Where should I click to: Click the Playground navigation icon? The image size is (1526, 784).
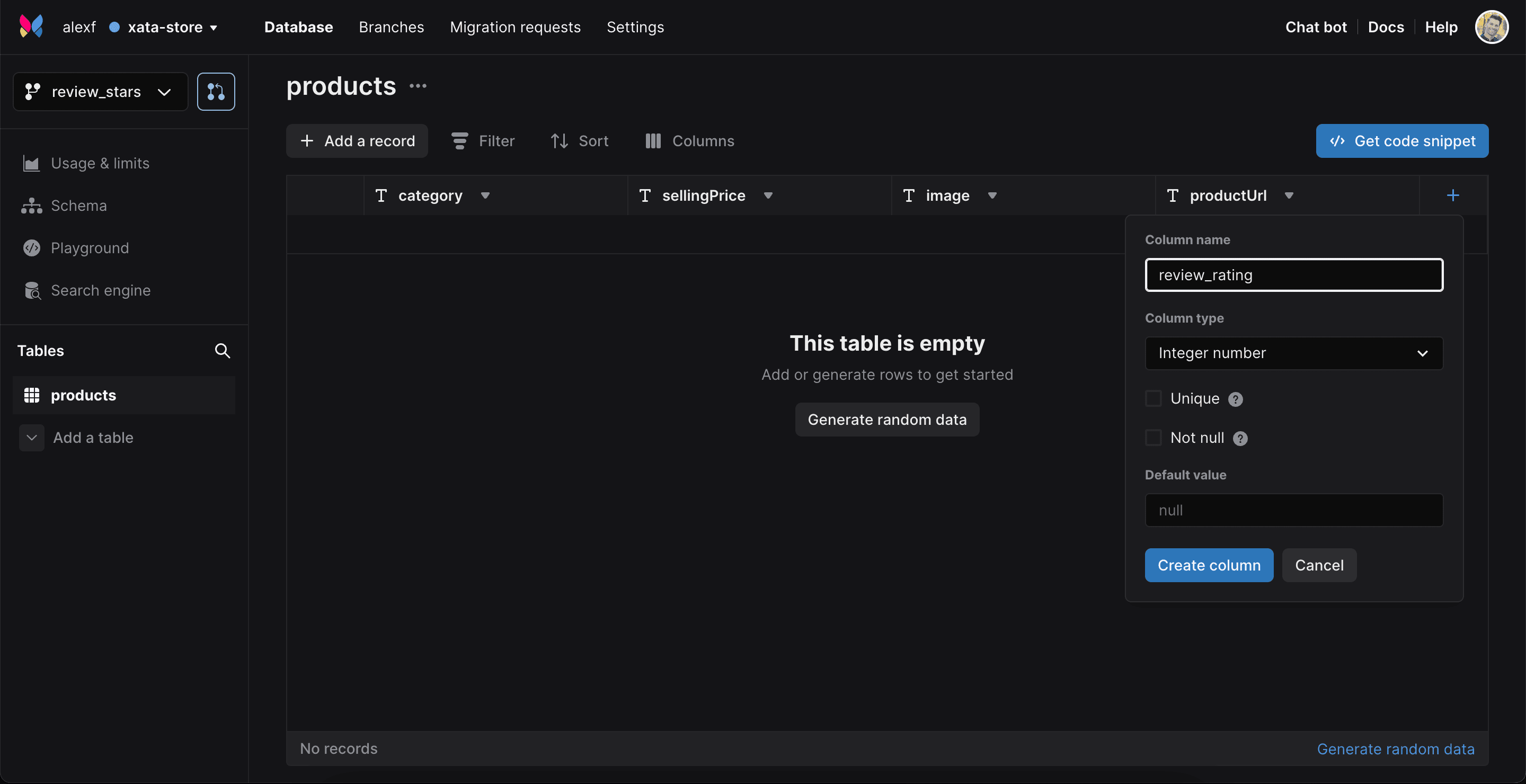pyautogui.click(x=31, y=248)
